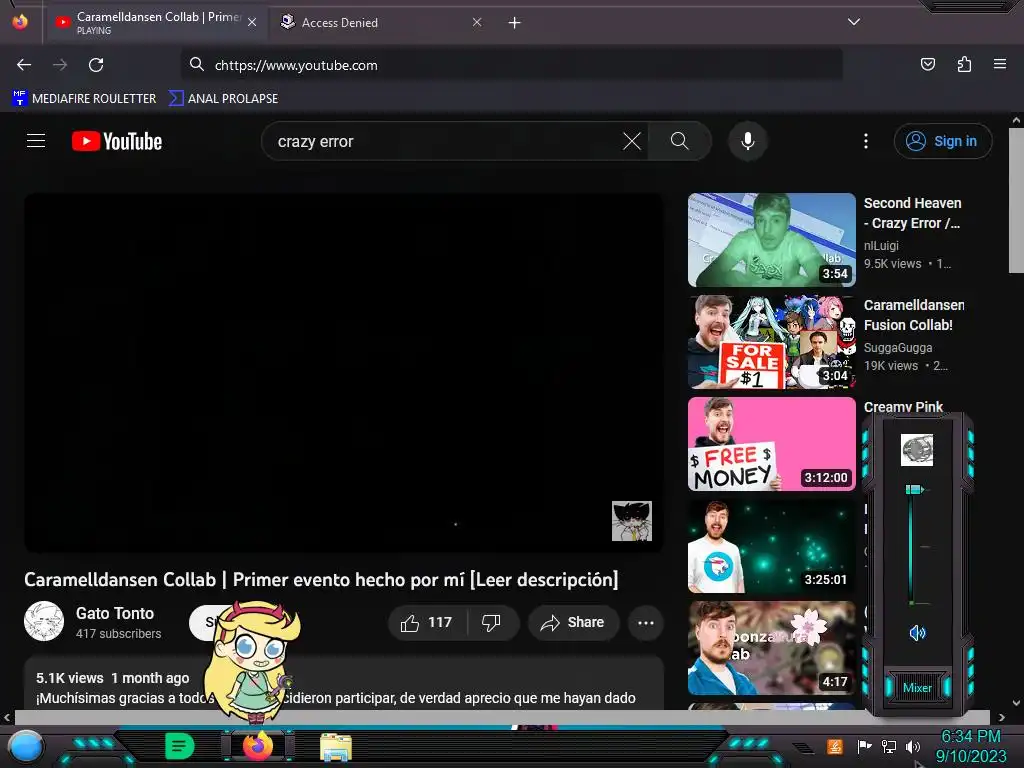
Task: Open Caramelldansen Fusion Collab video title
Action: (x=913, y=315)
